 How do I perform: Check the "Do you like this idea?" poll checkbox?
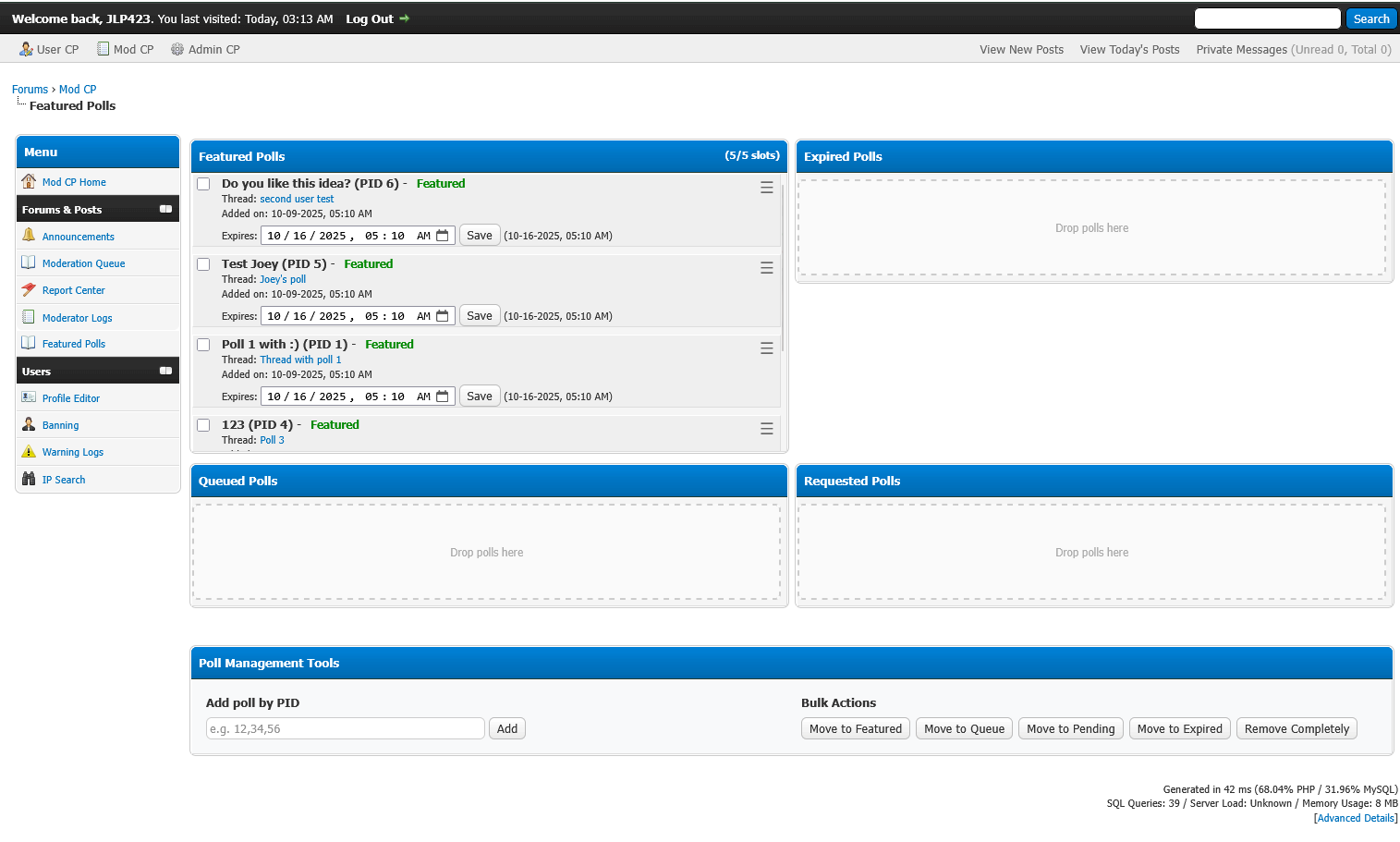[x=203, y=184]
